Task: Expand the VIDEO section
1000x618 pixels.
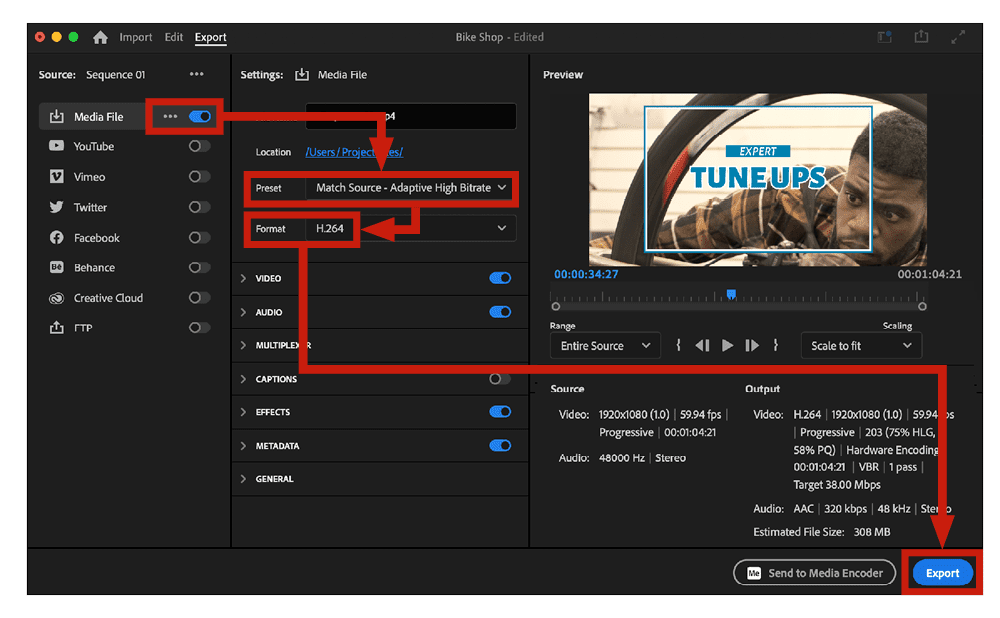Action: click(x=244, y=278)
